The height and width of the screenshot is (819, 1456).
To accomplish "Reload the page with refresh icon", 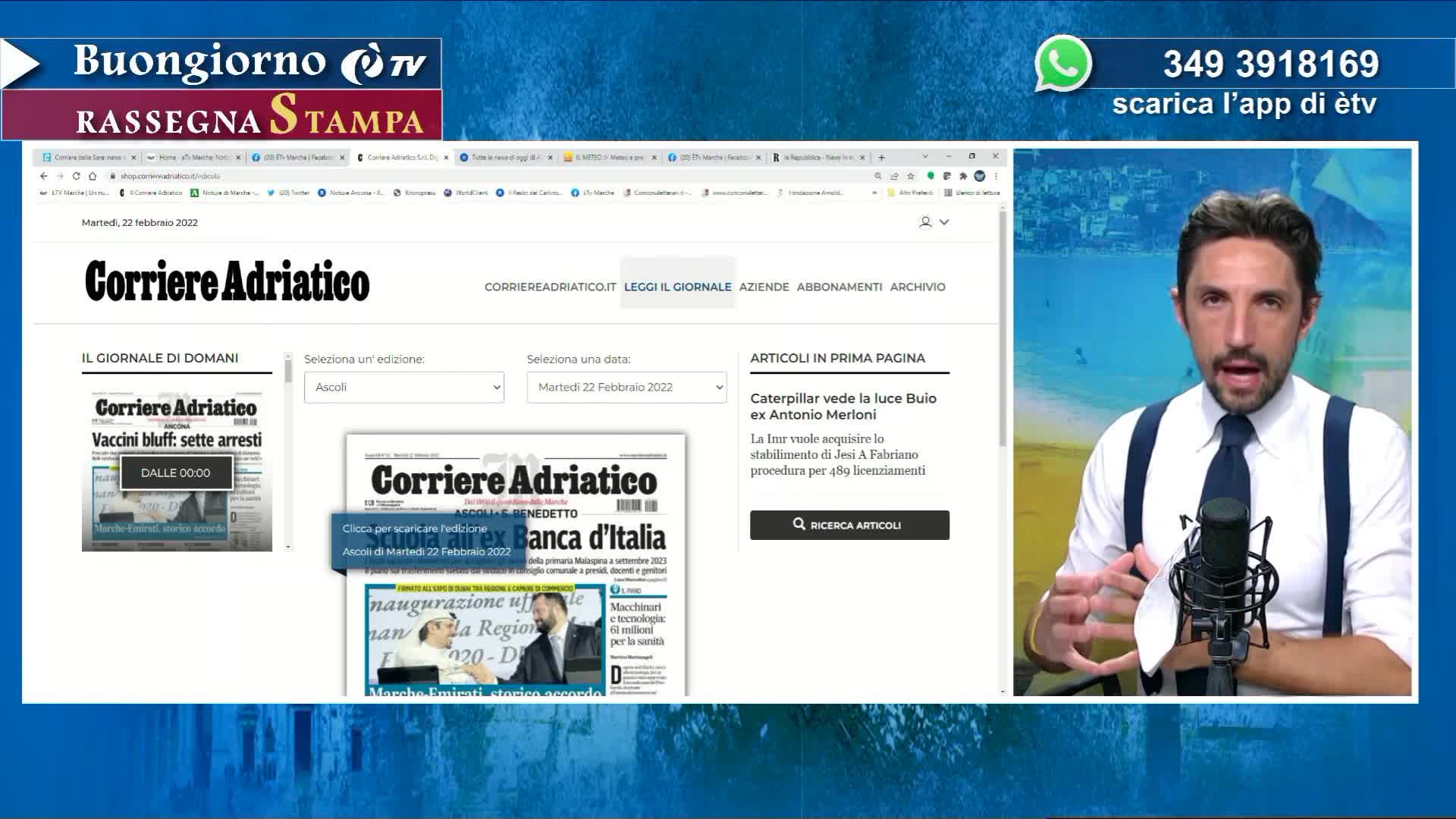I will (x=76, y=176).
